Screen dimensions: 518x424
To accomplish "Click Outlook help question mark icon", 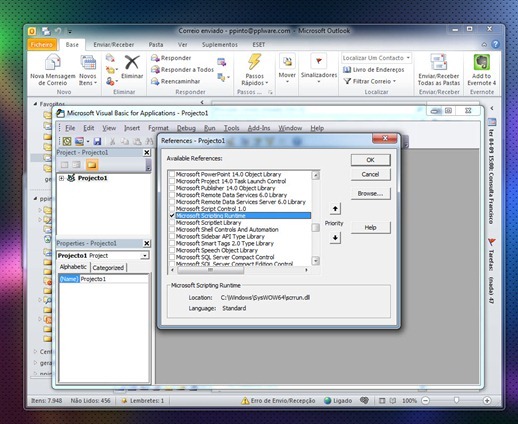I will 495,44.
